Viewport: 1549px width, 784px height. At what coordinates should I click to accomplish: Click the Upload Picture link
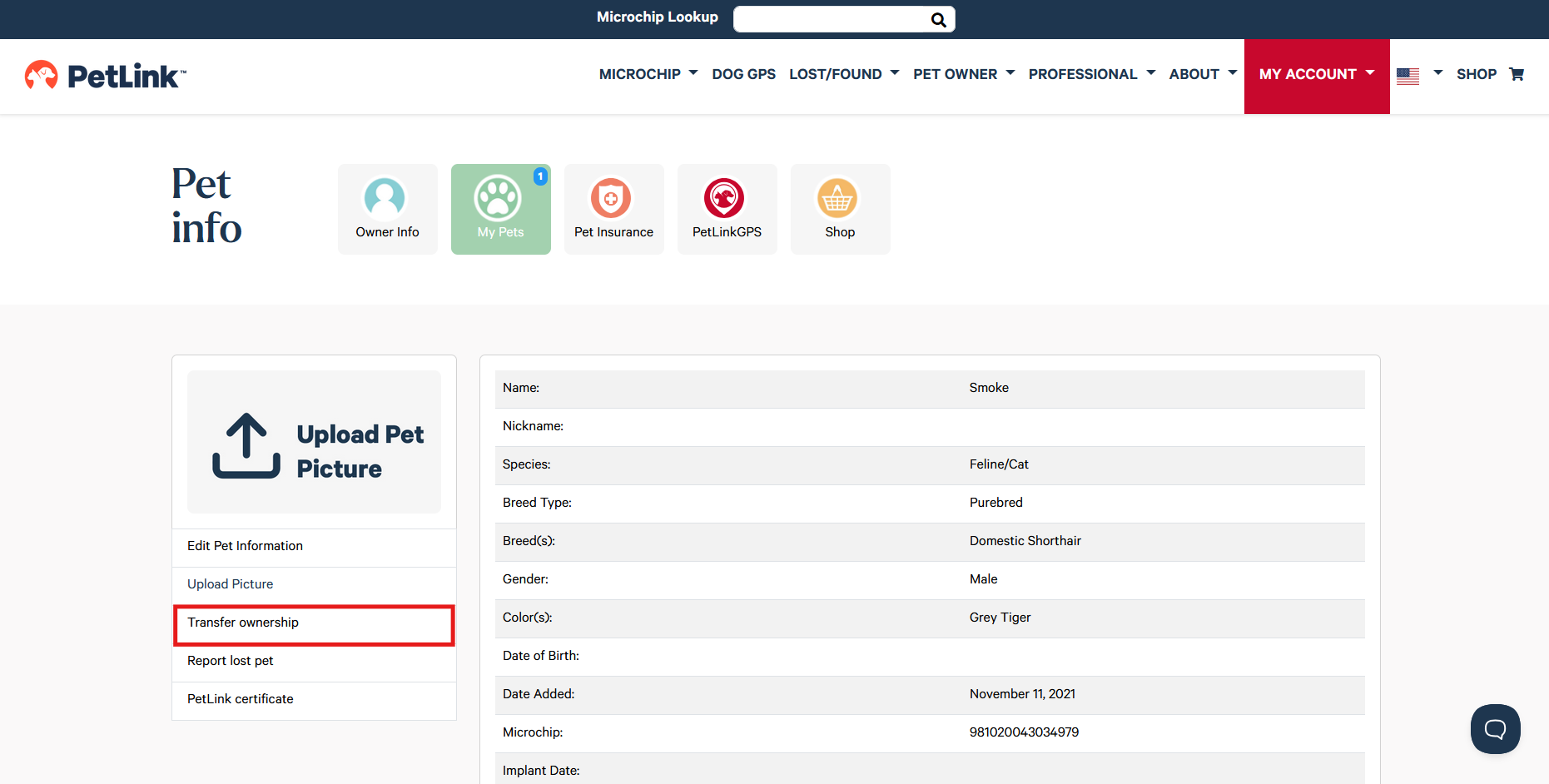230,584
